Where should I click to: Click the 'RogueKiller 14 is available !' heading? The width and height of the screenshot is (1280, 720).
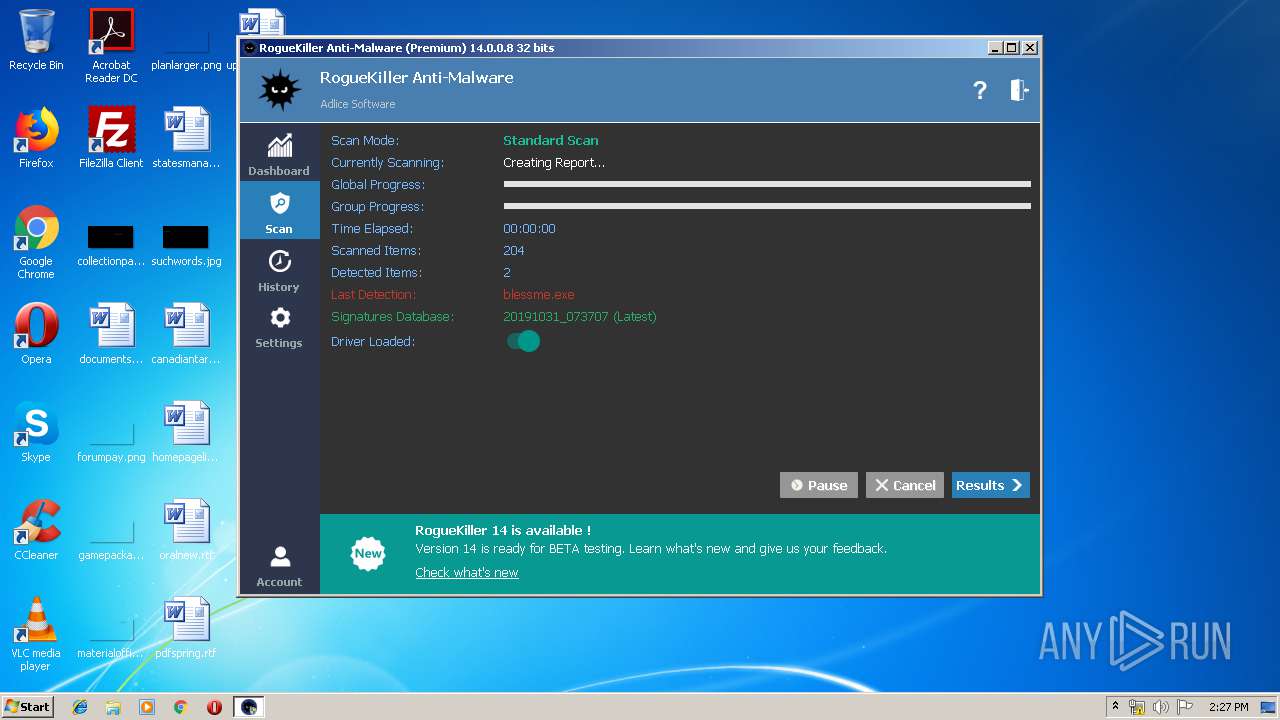pyautogui.click(x=503, y=530)
